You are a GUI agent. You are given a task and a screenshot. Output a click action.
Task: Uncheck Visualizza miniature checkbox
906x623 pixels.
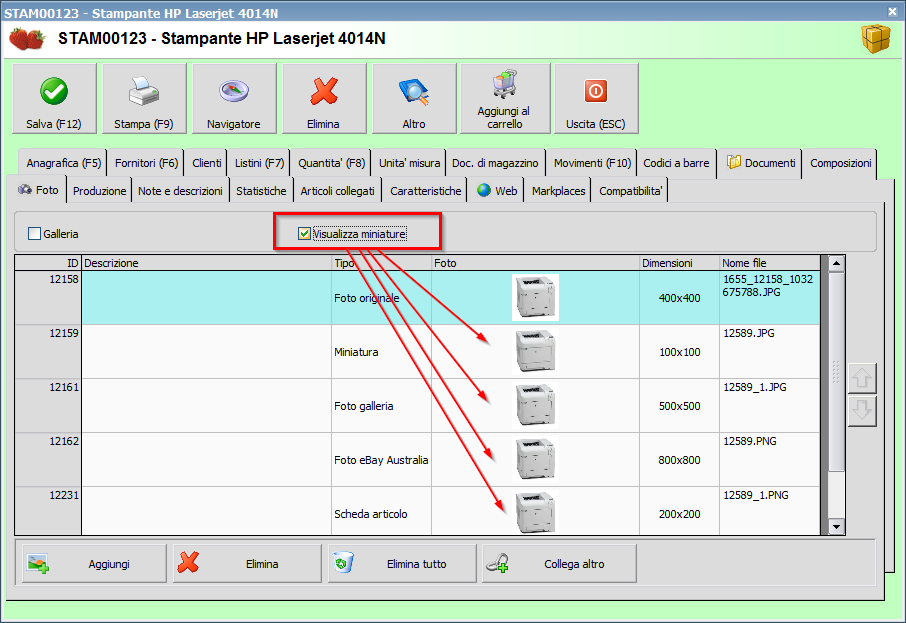[305, 233]
